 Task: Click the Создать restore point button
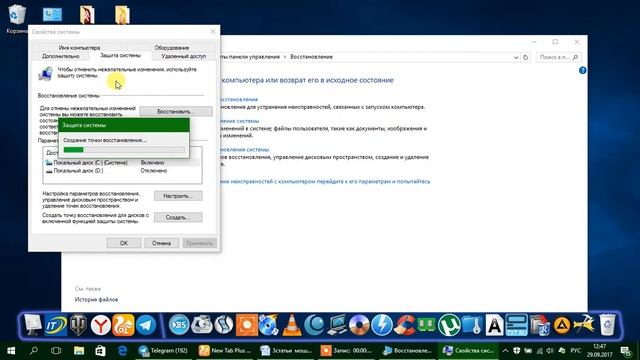click(178, 217)
